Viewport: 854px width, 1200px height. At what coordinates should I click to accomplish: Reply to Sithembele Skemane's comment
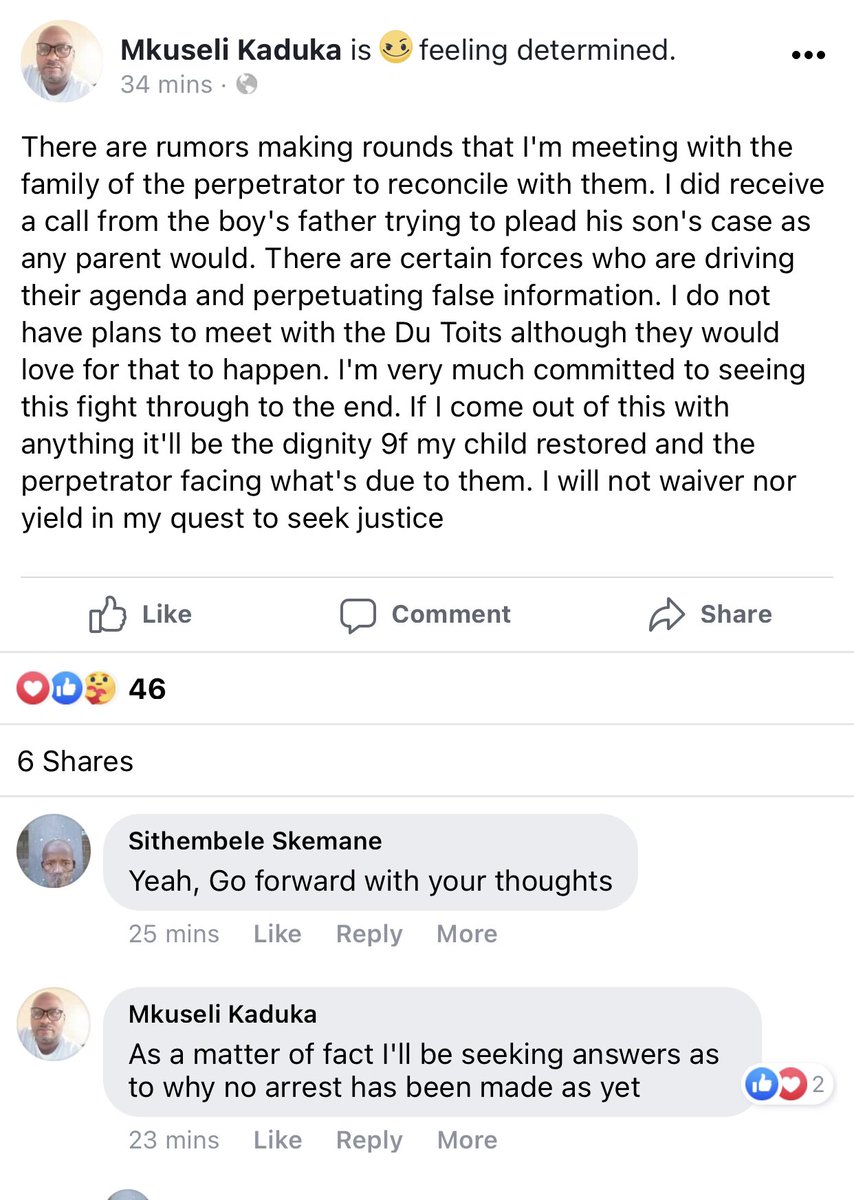(x=369, y=934)
